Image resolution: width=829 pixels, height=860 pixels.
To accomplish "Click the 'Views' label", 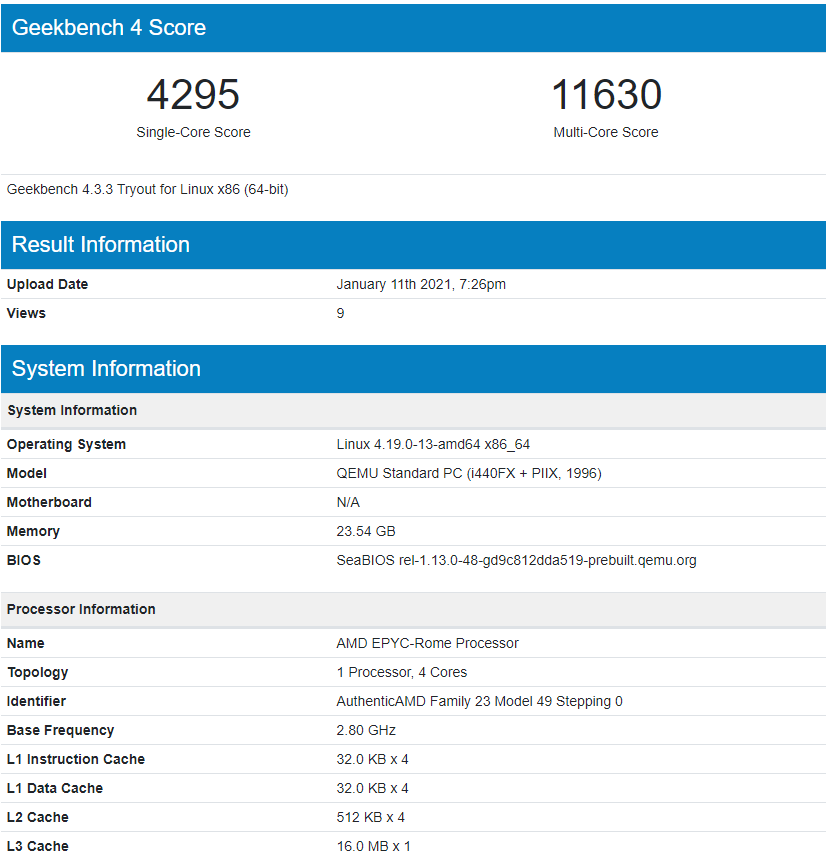I will click(x=26, y=313).
